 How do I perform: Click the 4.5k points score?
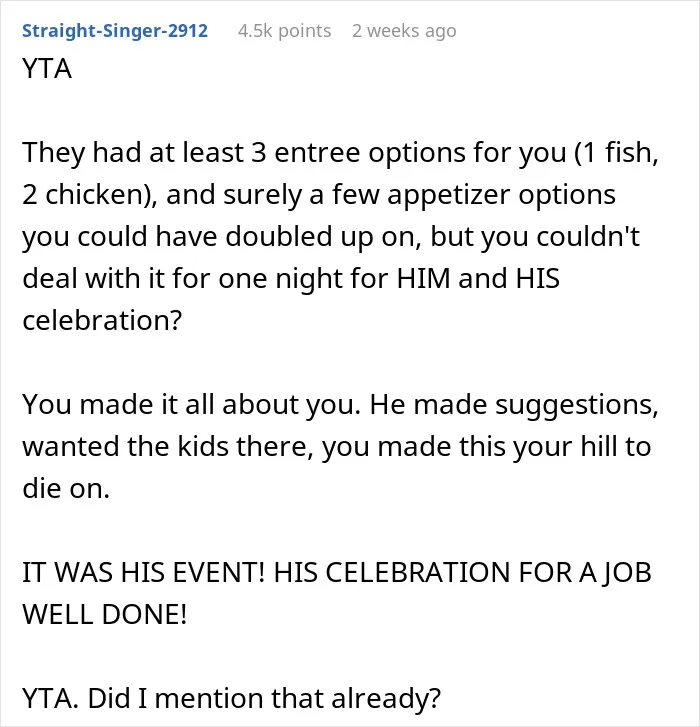285,31
